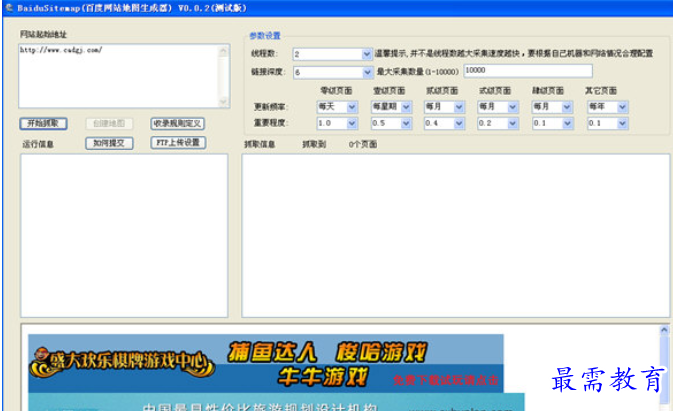Open the 线程数 dropdown showing 2
The image size is (673, 411).
[332, 54]
